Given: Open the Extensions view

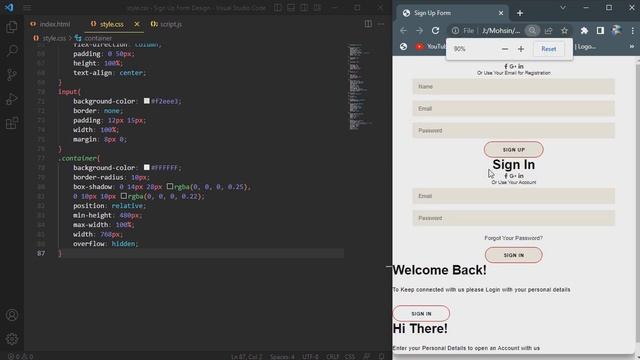Looking at the screenshot, I should pos(12,123).
